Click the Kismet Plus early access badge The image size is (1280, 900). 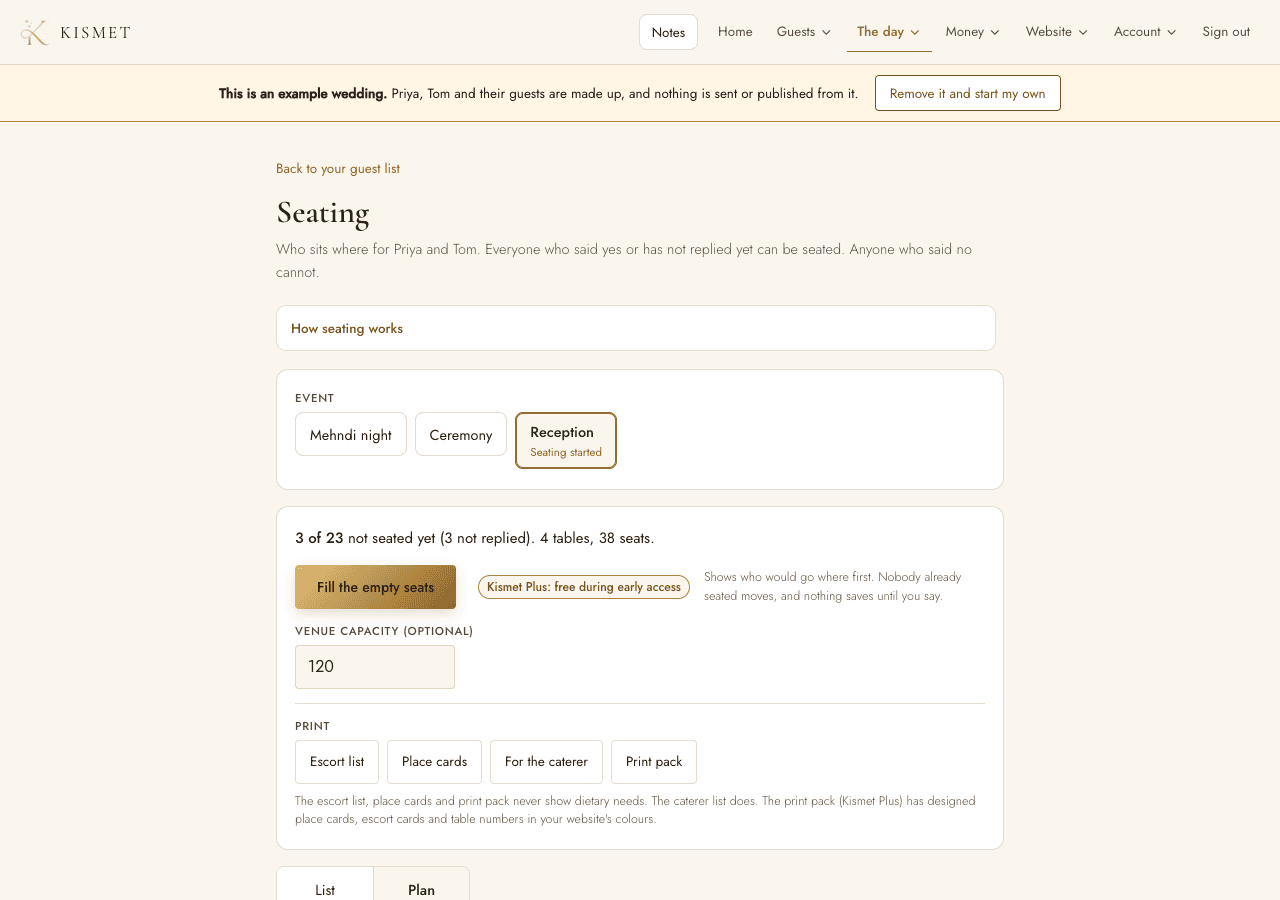click(584, 587)
